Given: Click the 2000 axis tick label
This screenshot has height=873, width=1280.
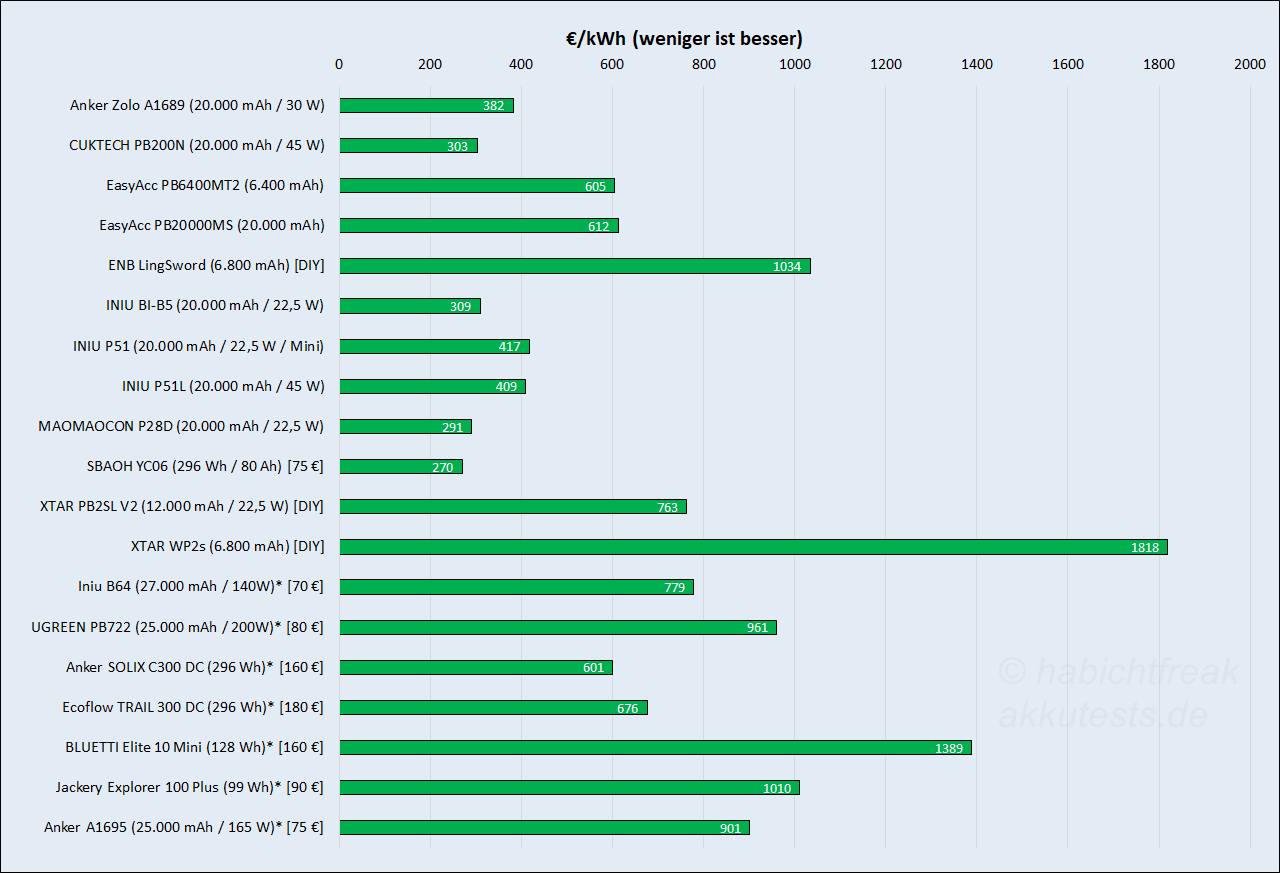Looking at the screenshot, I should tap(1249, 65).
